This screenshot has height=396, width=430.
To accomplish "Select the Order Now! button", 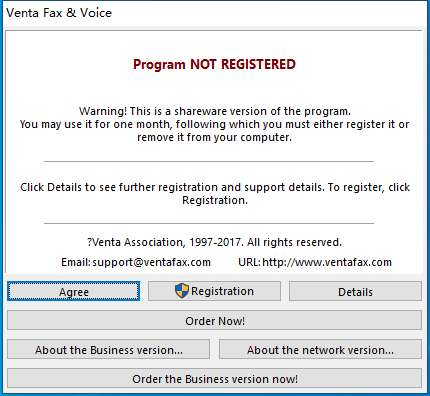I will click(214, 320).
